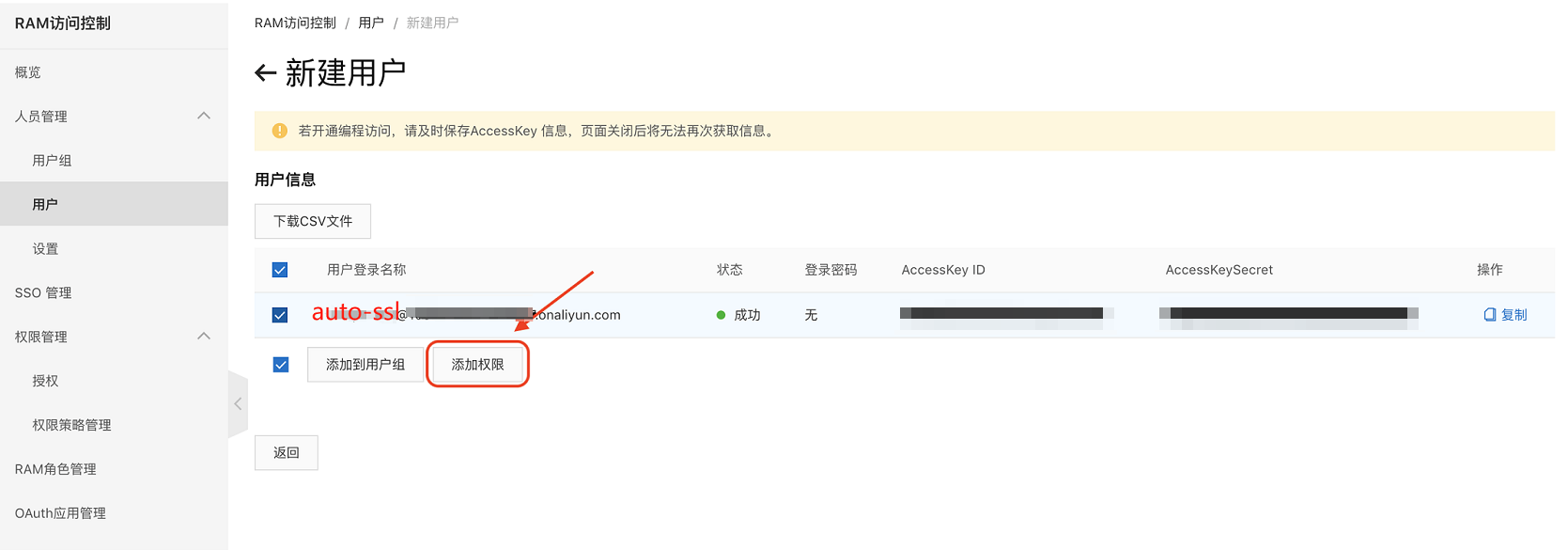Go to RAM角色管理 page
Viewport: 1568px width, 550px height.
tap(55, 469)
